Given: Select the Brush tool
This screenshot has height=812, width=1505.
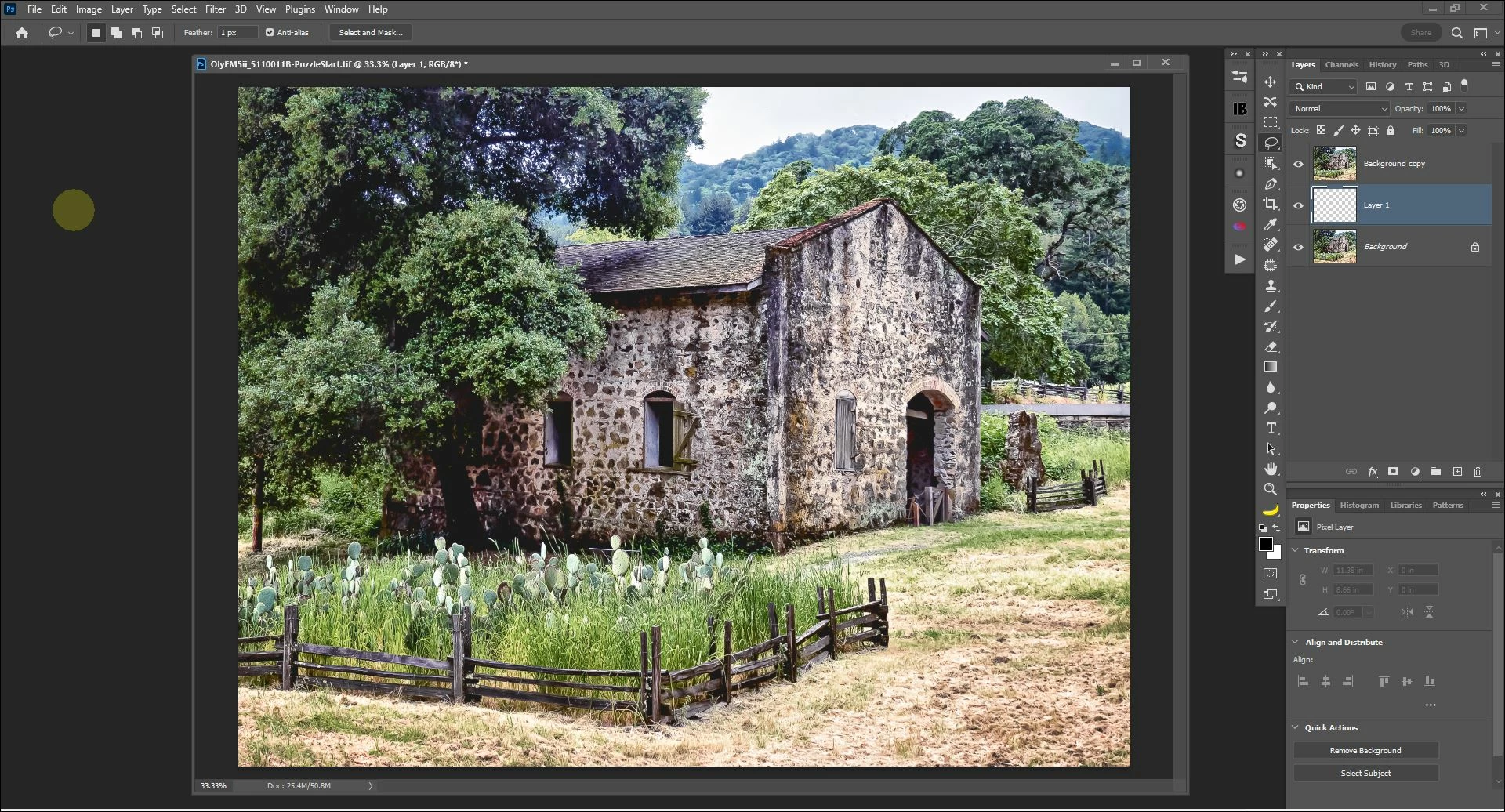Looking at the screenshot, I should (1270, 306).
